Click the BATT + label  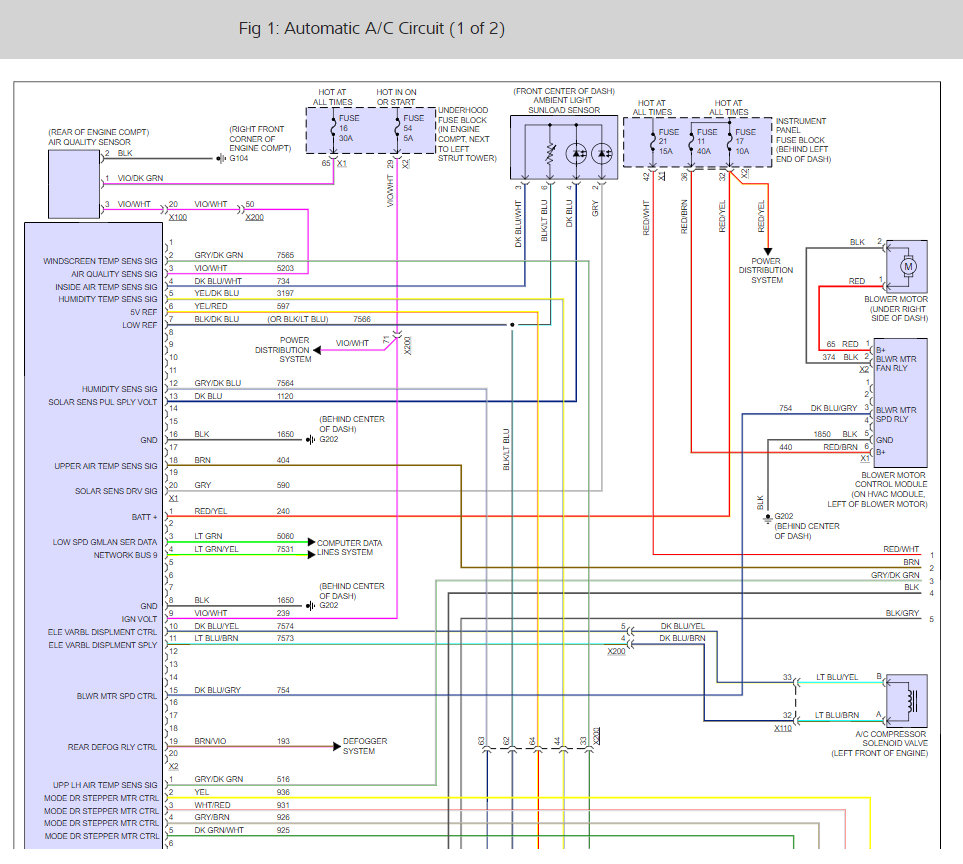coord(144,517)
